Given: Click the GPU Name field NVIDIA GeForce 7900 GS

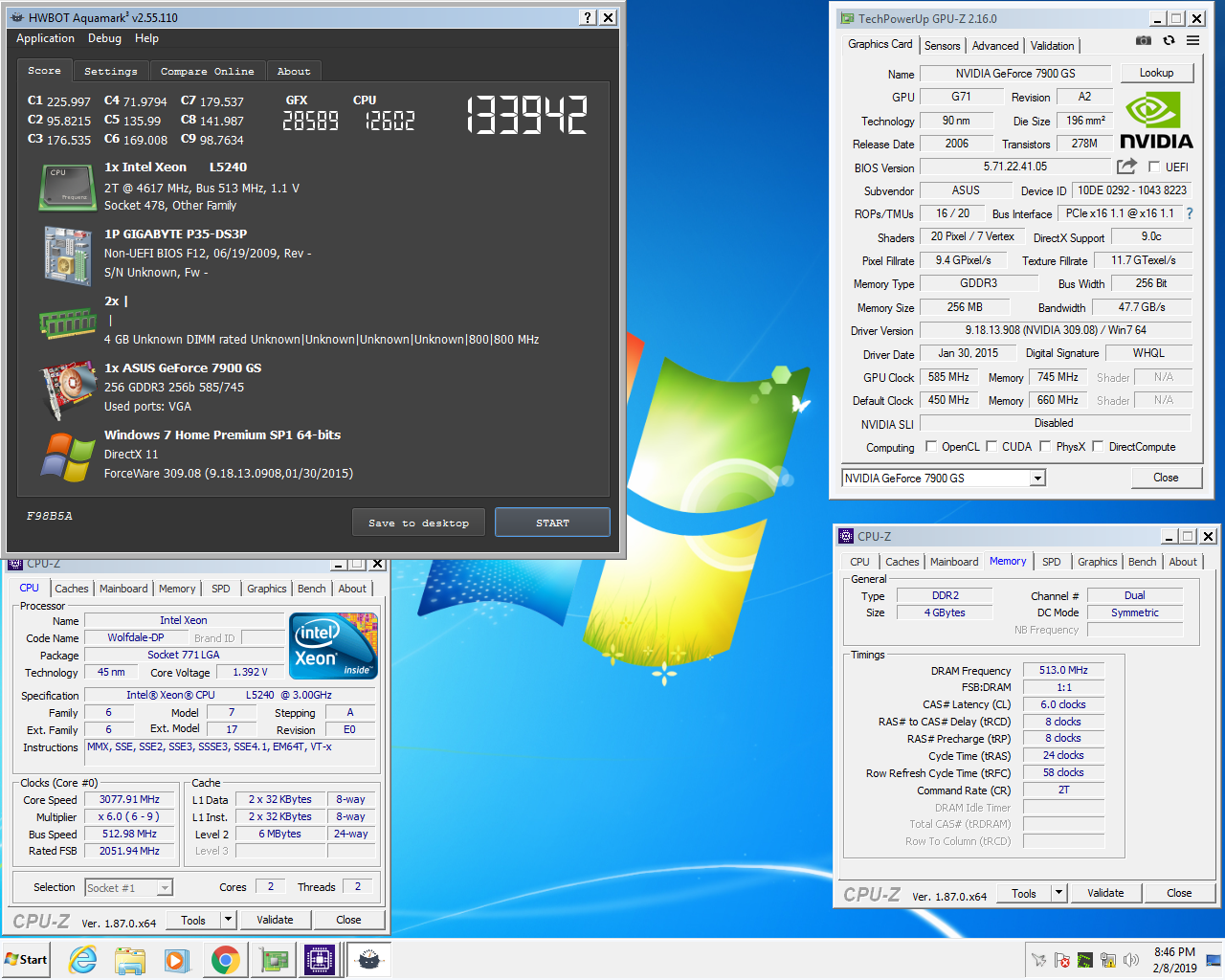Looking at the screenshot, I should [x=1015, y=74].
